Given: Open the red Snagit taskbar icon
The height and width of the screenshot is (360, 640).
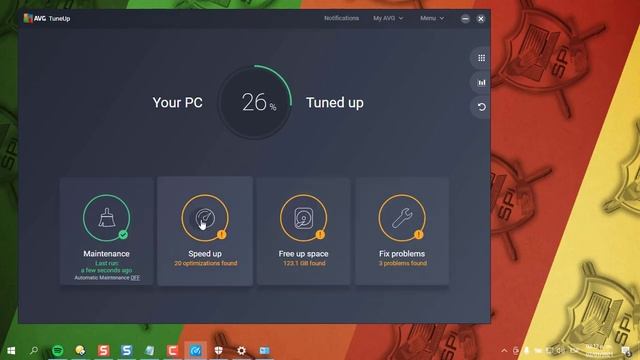Looking at the screenshot, I should 104,350.
